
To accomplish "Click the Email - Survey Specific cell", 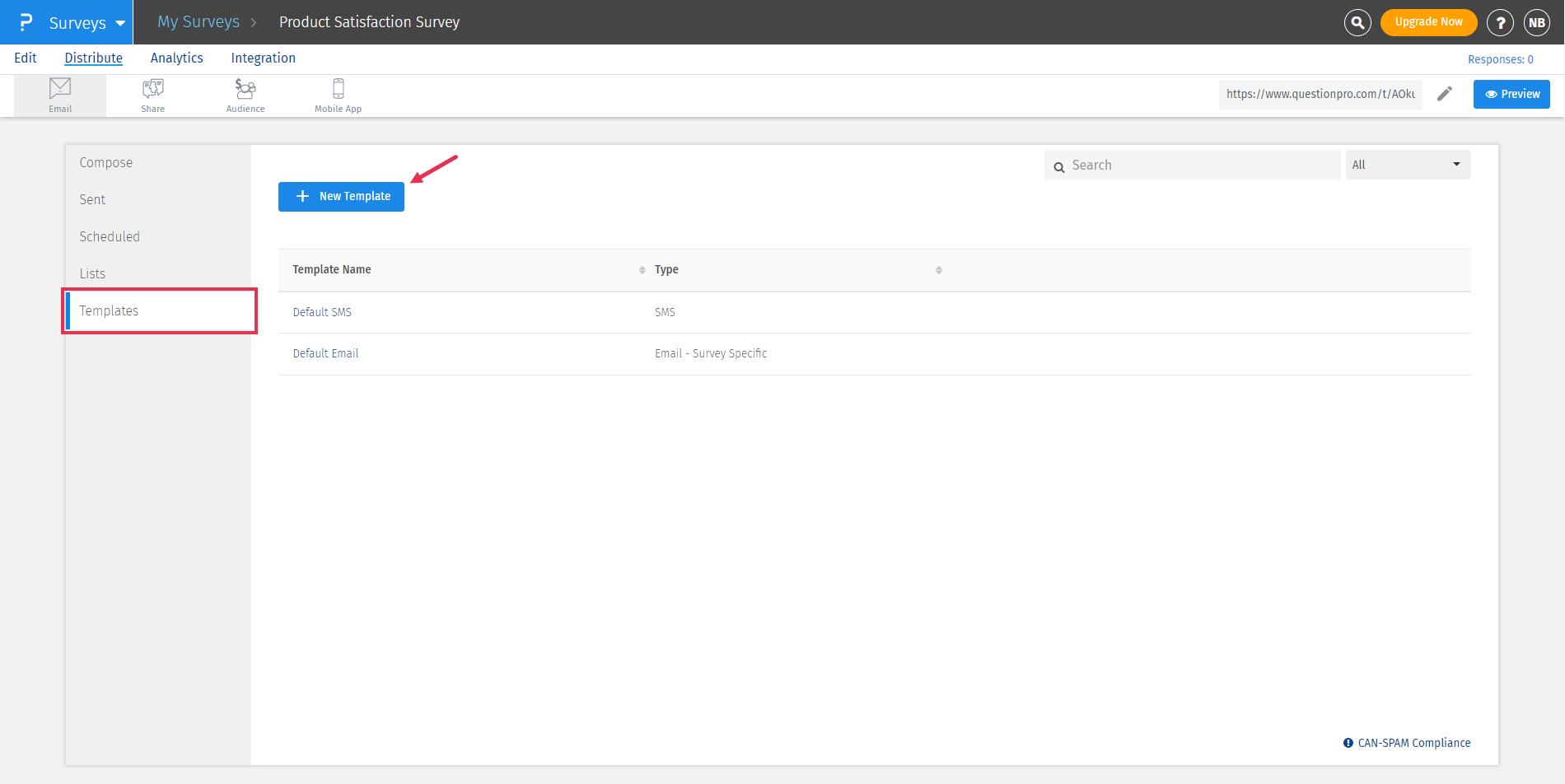I will pos(711,354).
